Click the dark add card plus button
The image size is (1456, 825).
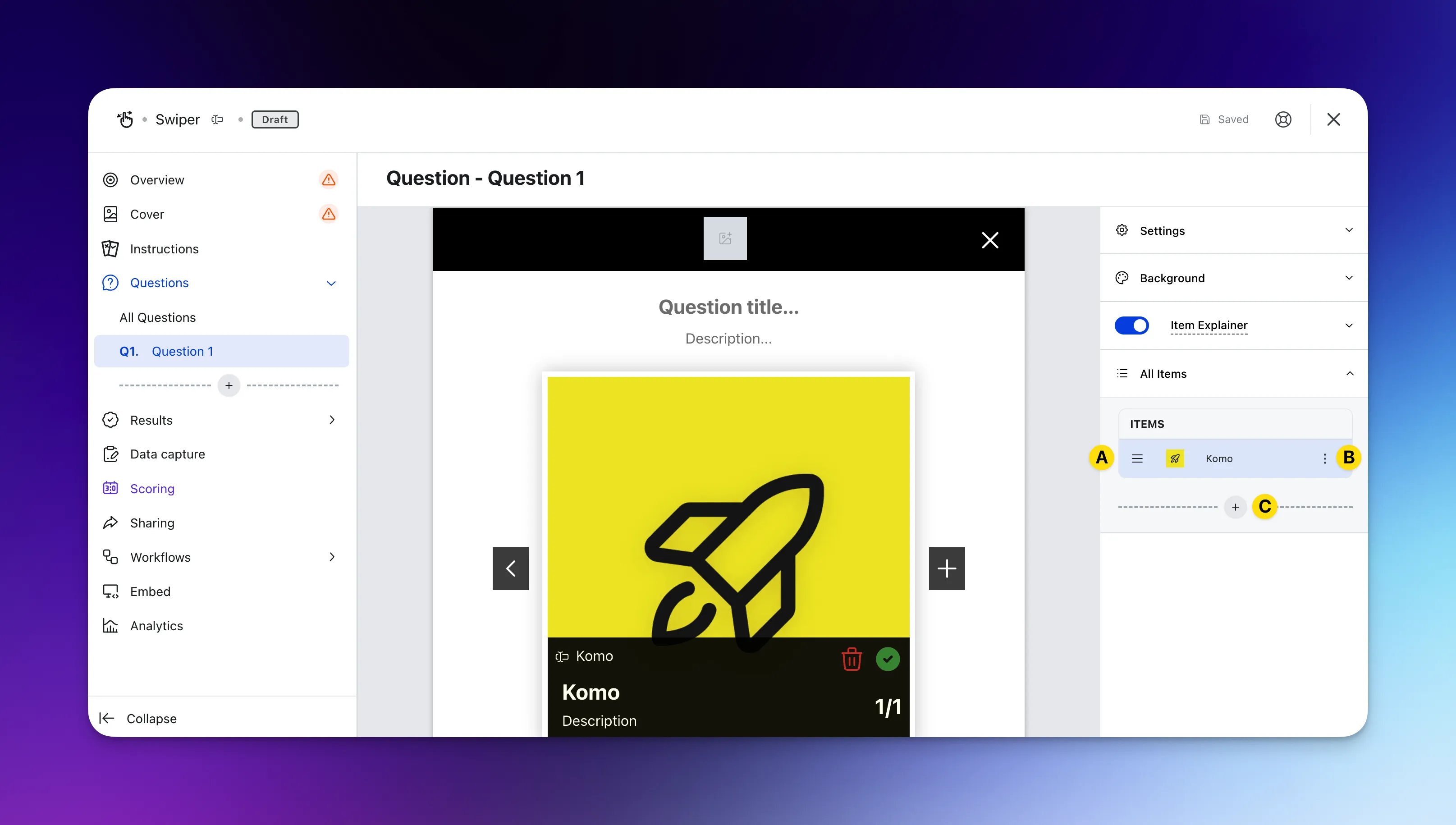(x=947, y=568)
